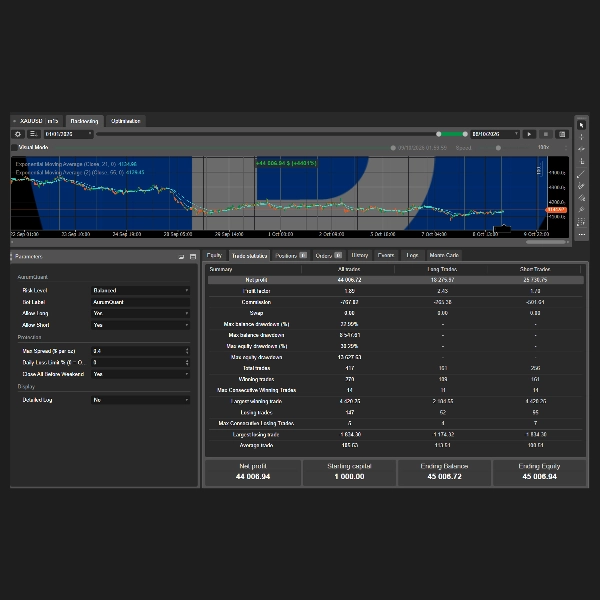Switch to the Backtesting tab
600x600 pixels.
pyautogui.click(x=85, y=121)
